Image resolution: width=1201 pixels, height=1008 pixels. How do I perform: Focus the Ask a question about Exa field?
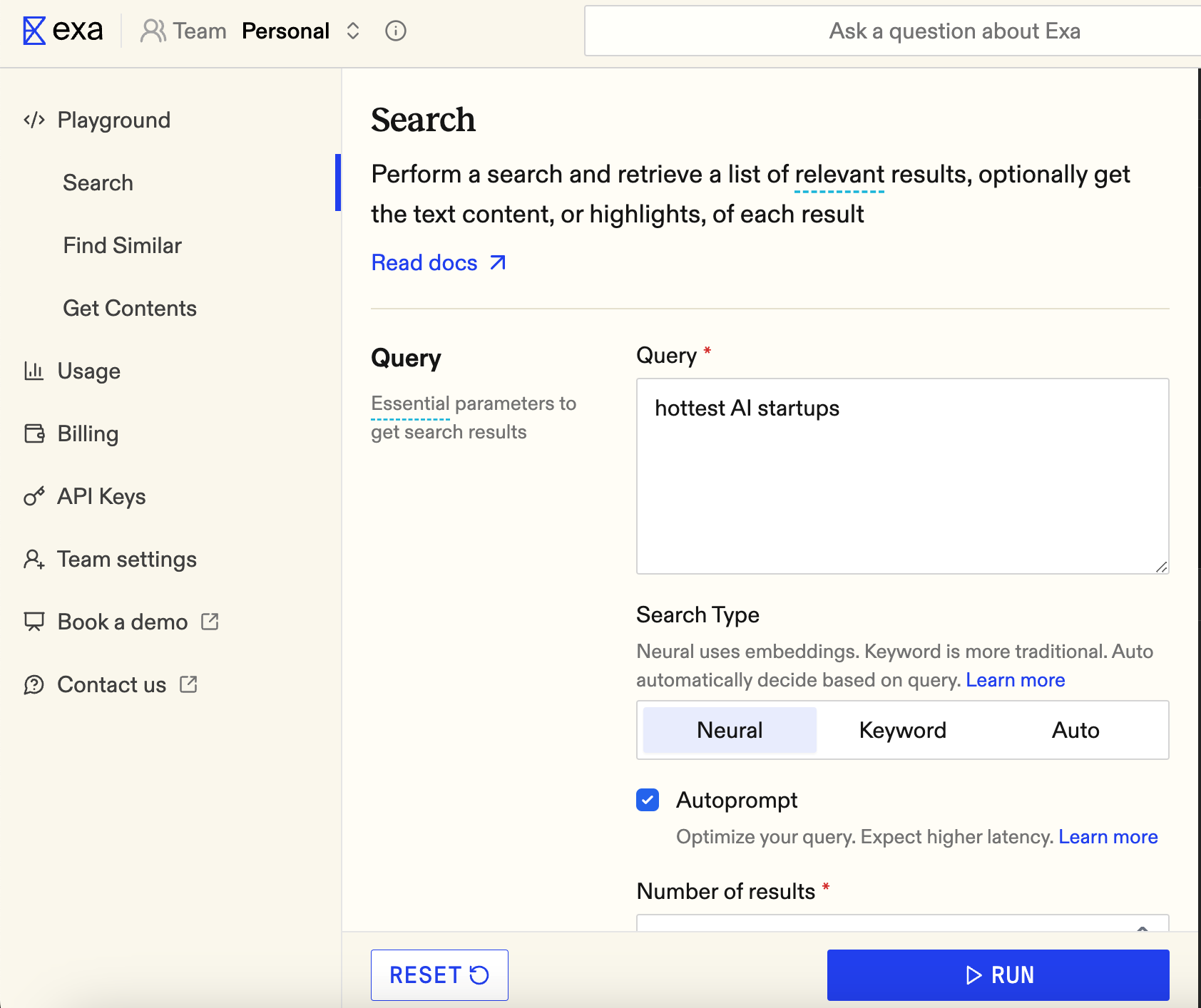tap(891, 31)
